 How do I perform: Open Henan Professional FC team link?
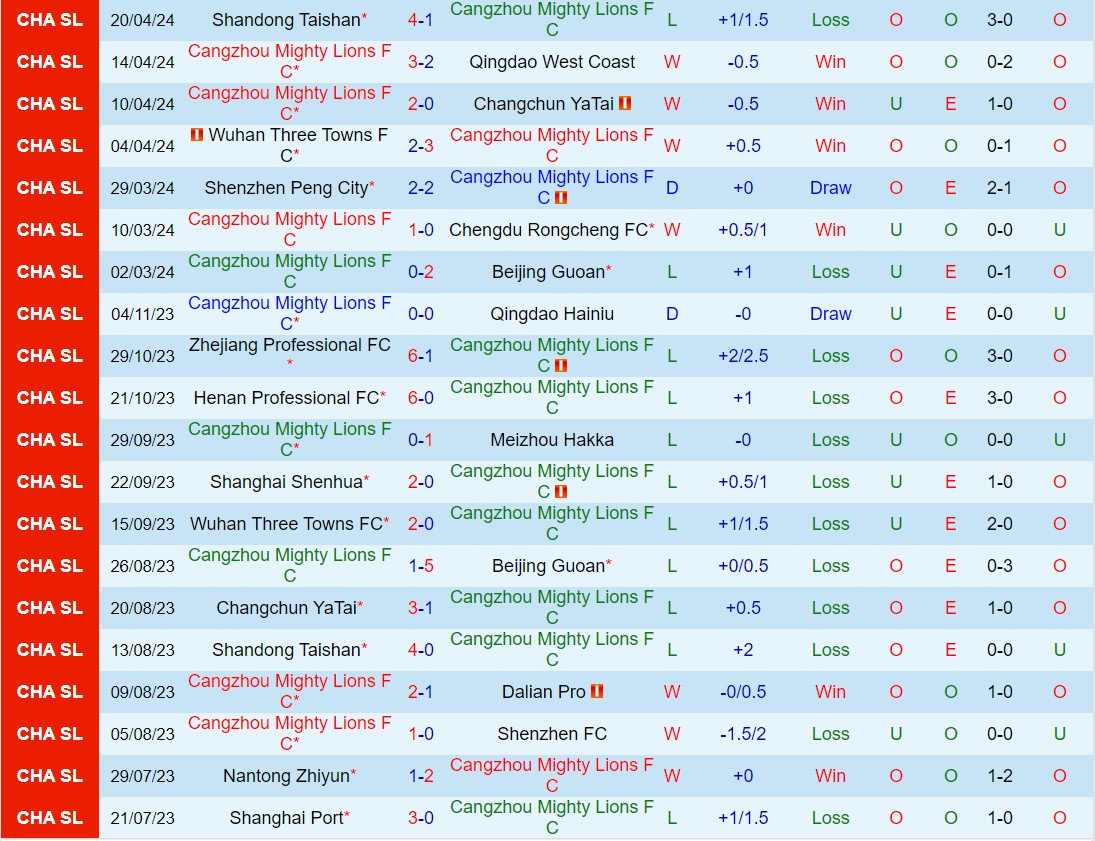tap(286, 397)
